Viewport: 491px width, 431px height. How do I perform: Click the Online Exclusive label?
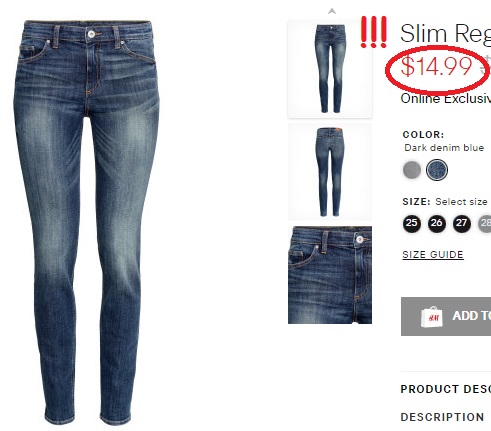click(446, 99)
